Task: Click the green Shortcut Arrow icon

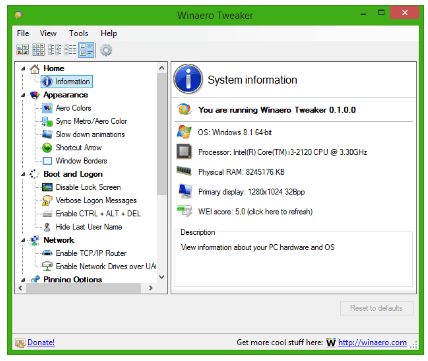Action: (47, 148)
